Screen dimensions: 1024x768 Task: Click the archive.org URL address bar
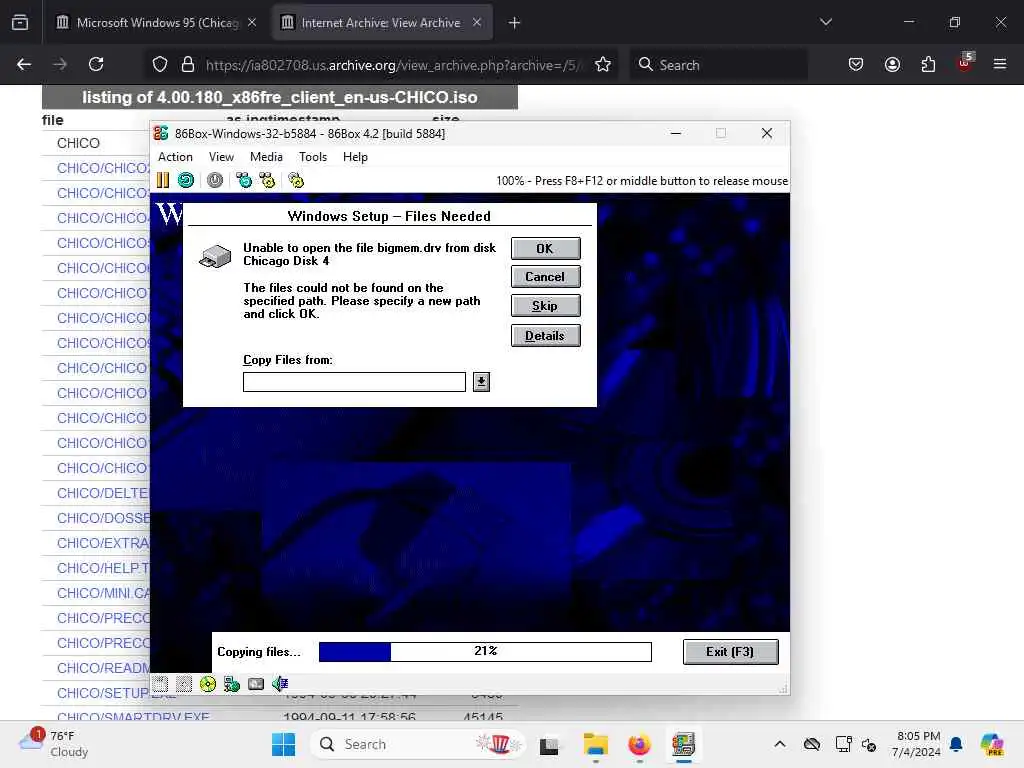coord(391,65)
